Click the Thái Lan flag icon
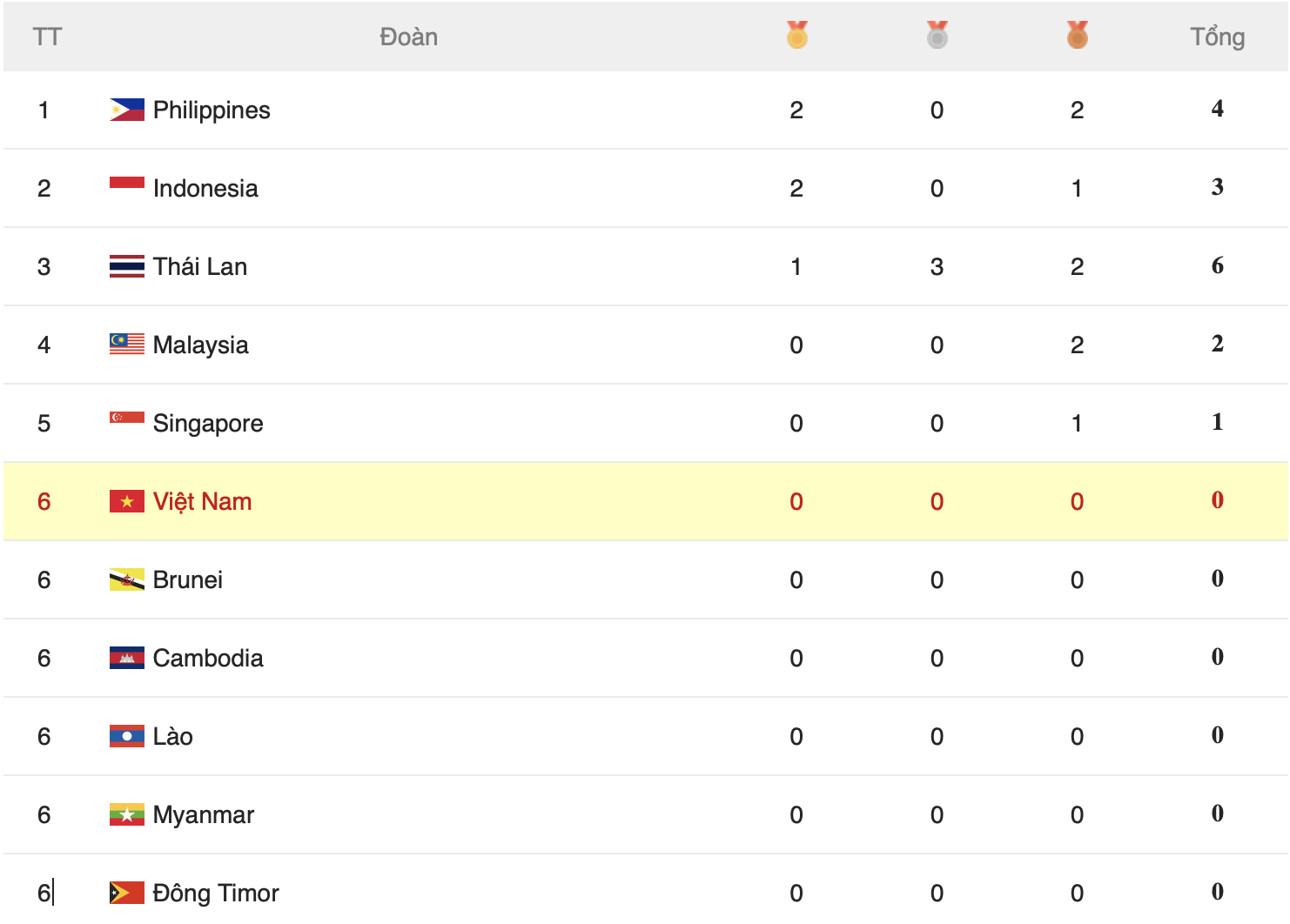Viewport: 1290px width, 924px height. point(127,266)
